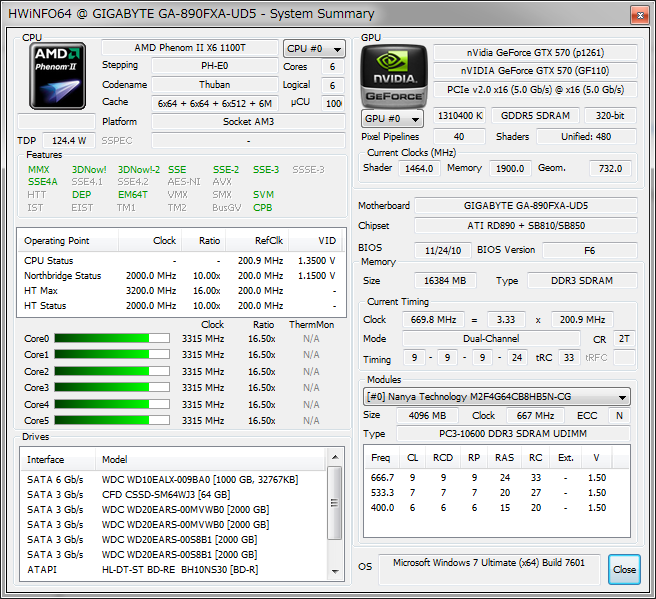Click the Close button

click(x=624, y=569)
